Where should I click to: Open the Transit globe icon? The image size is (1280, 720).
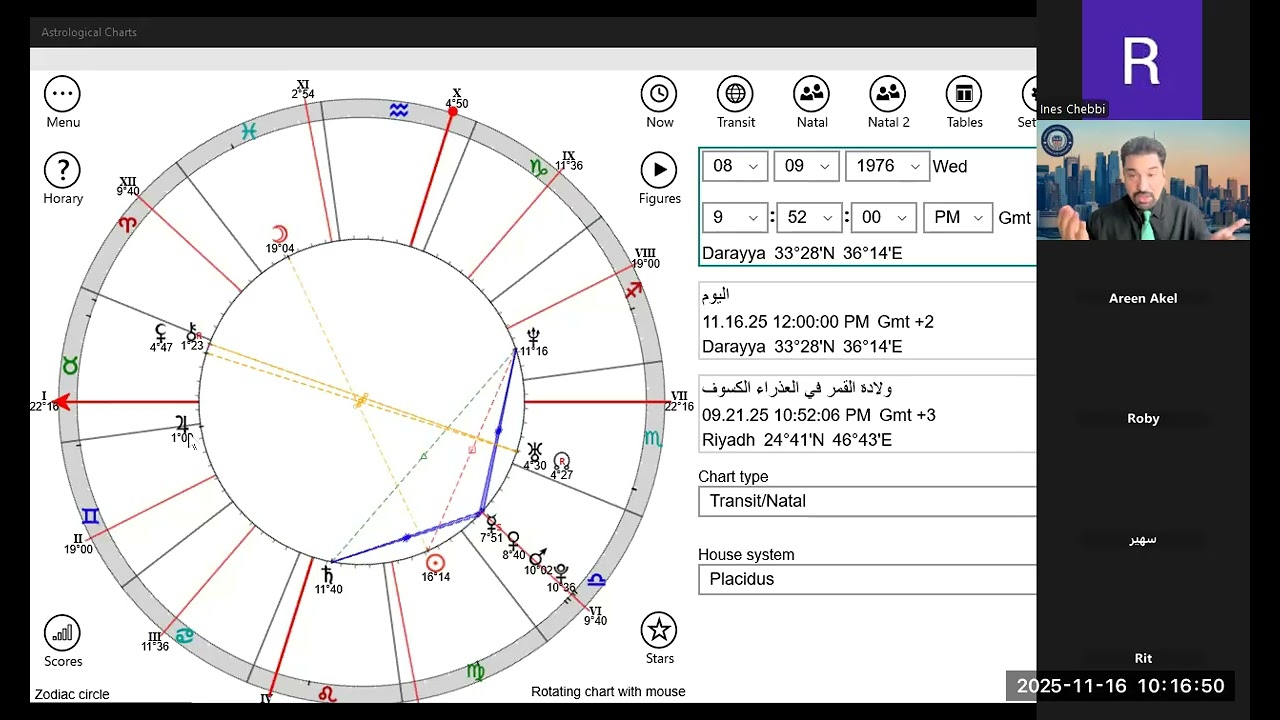click(735, 94)
